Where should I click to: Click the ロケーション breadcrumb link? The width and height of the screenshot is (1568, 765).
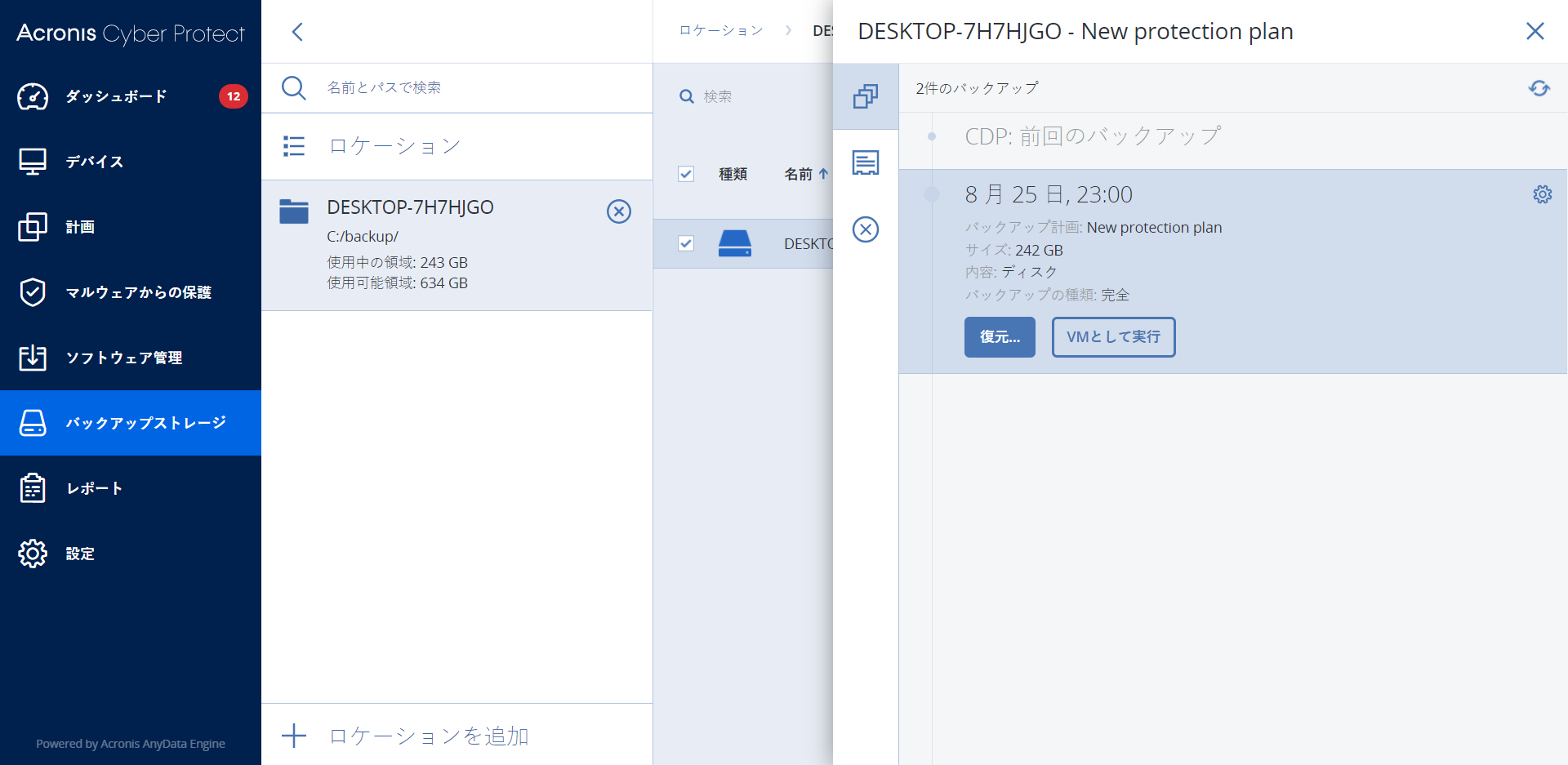[721, 31]
